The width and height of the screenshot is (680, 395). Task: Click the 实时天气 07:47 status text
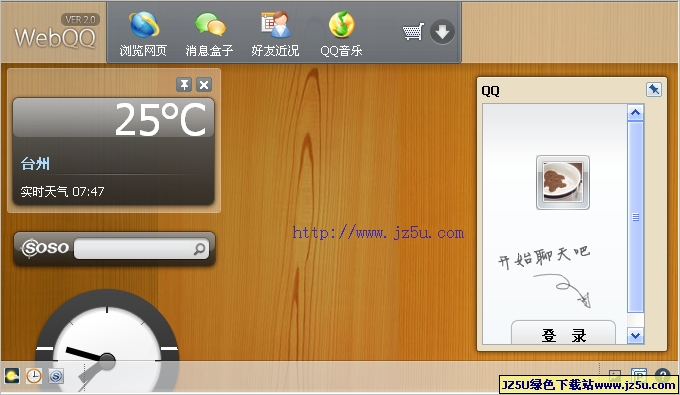coord(62,191)
